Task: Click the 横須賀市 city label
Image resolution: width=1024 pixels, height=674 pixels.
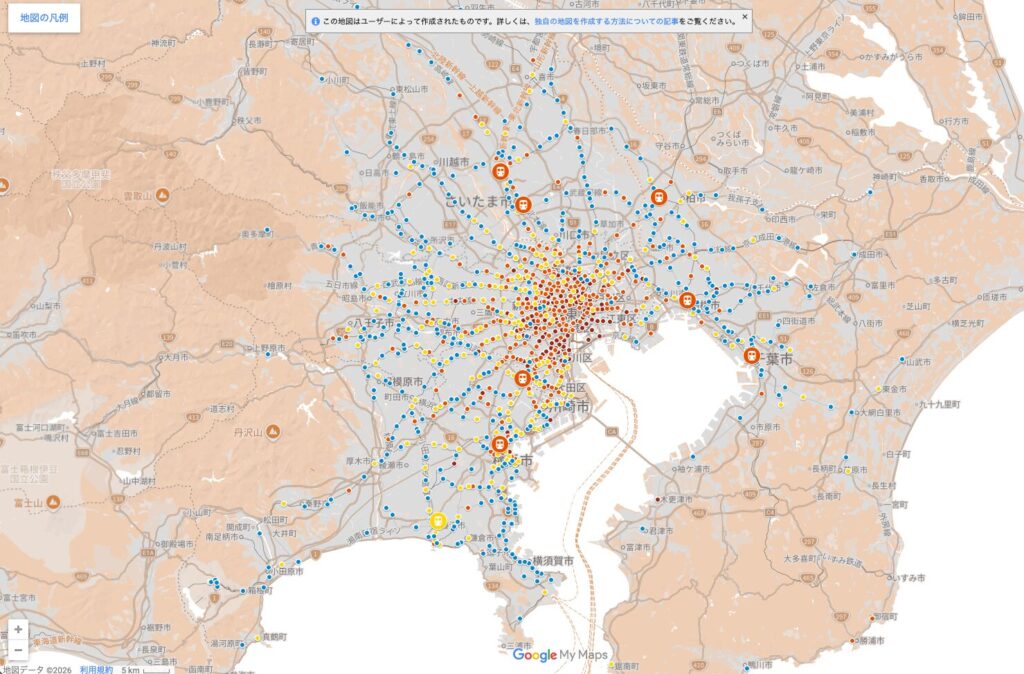Action: pyautogui.click(x=553, y=561)
